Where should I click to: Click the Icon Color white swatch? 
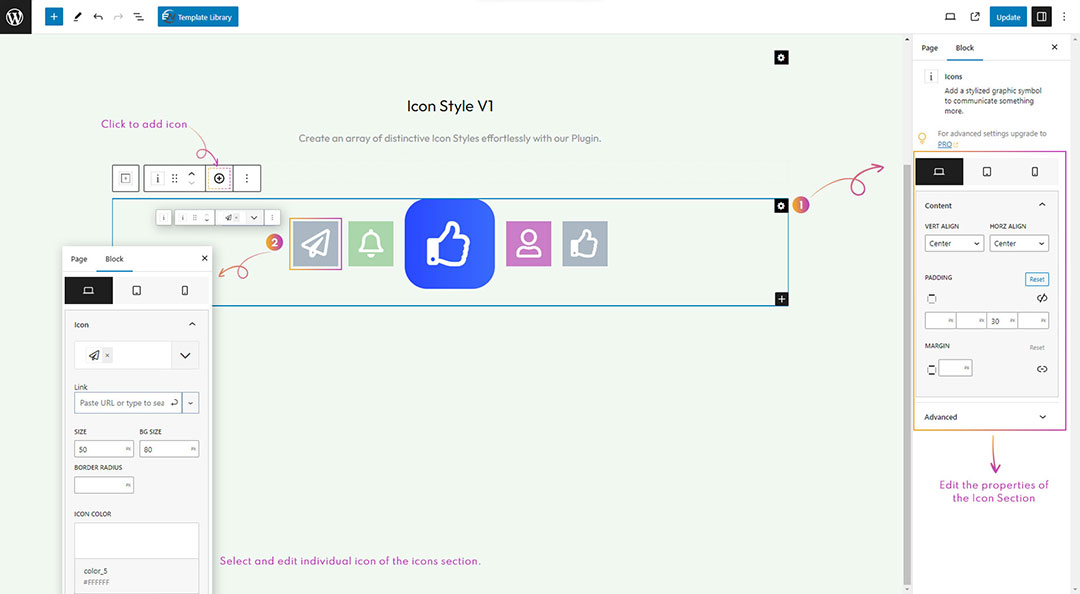tap(136, 540)
